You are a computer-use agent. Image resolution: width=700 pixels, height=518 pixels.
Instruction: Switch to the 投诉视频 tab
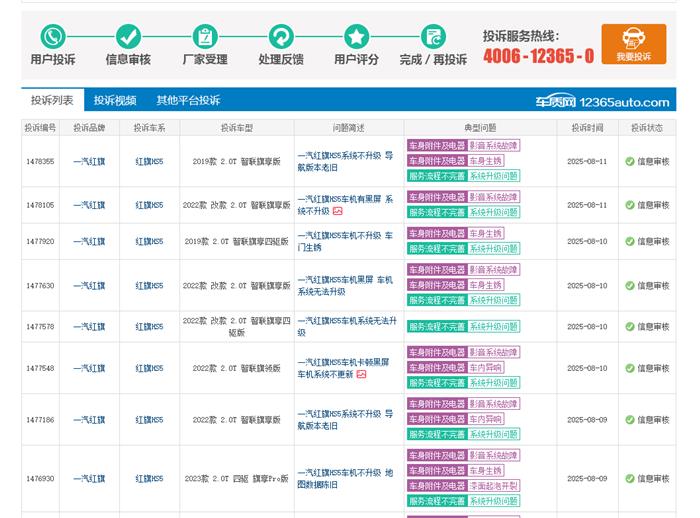coord(115,100)
